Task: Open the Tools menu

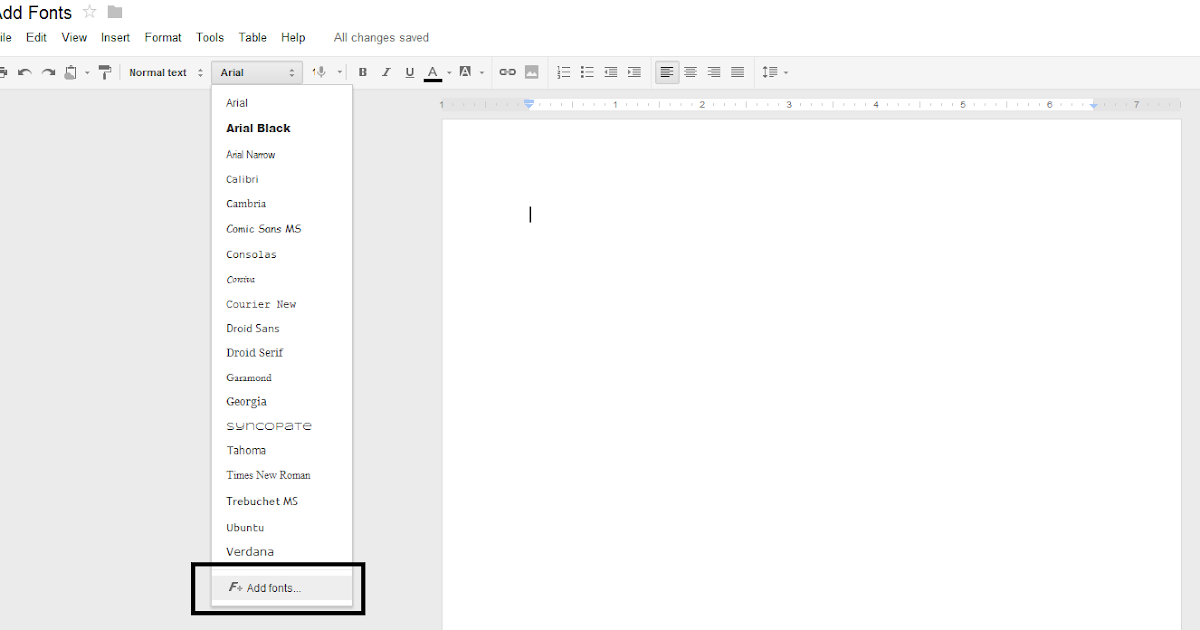Action: coord(210,37)
